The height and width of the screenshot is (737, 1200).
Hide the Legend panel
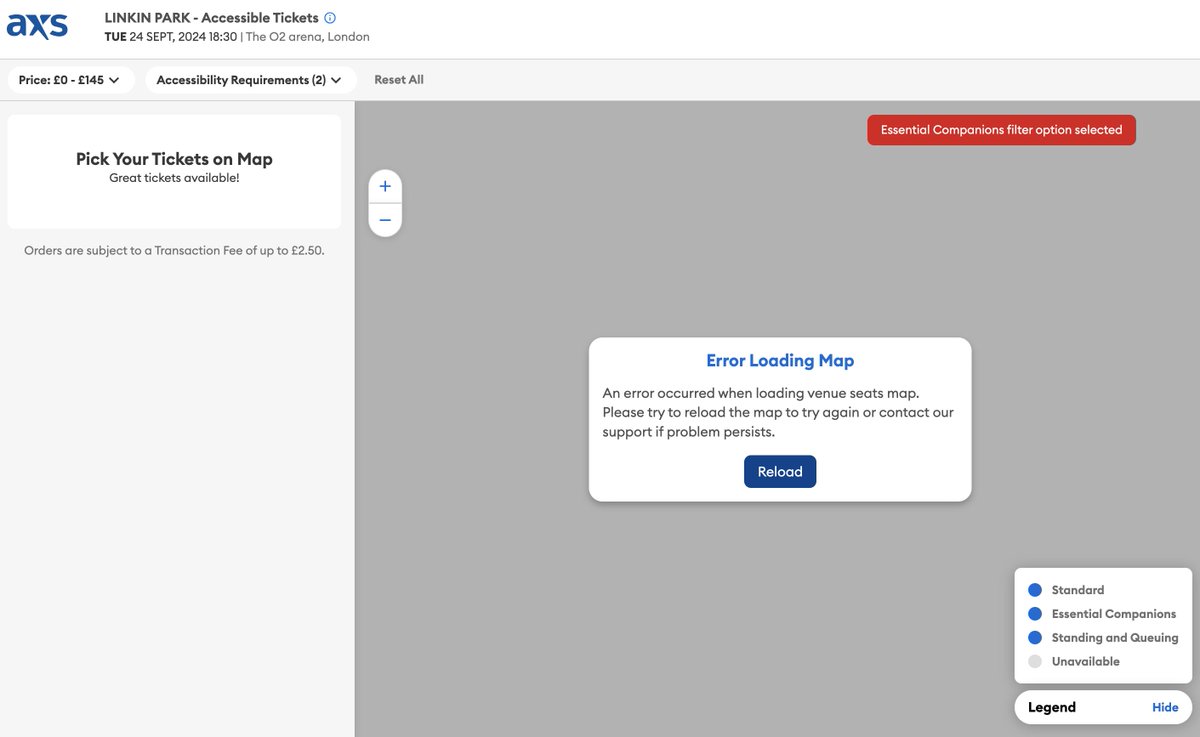pos(1164,707)
